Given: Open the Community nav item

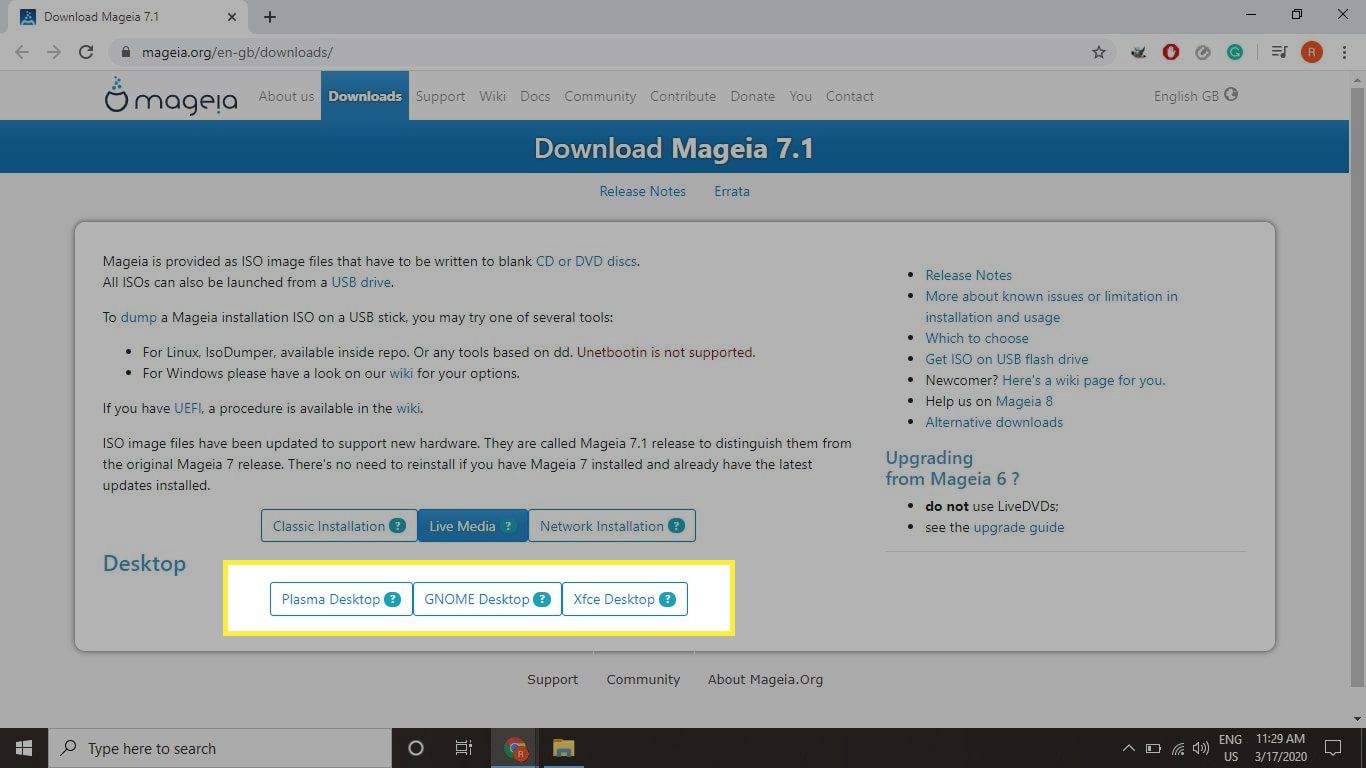Looking at the screenshot, I should point(600,96).
